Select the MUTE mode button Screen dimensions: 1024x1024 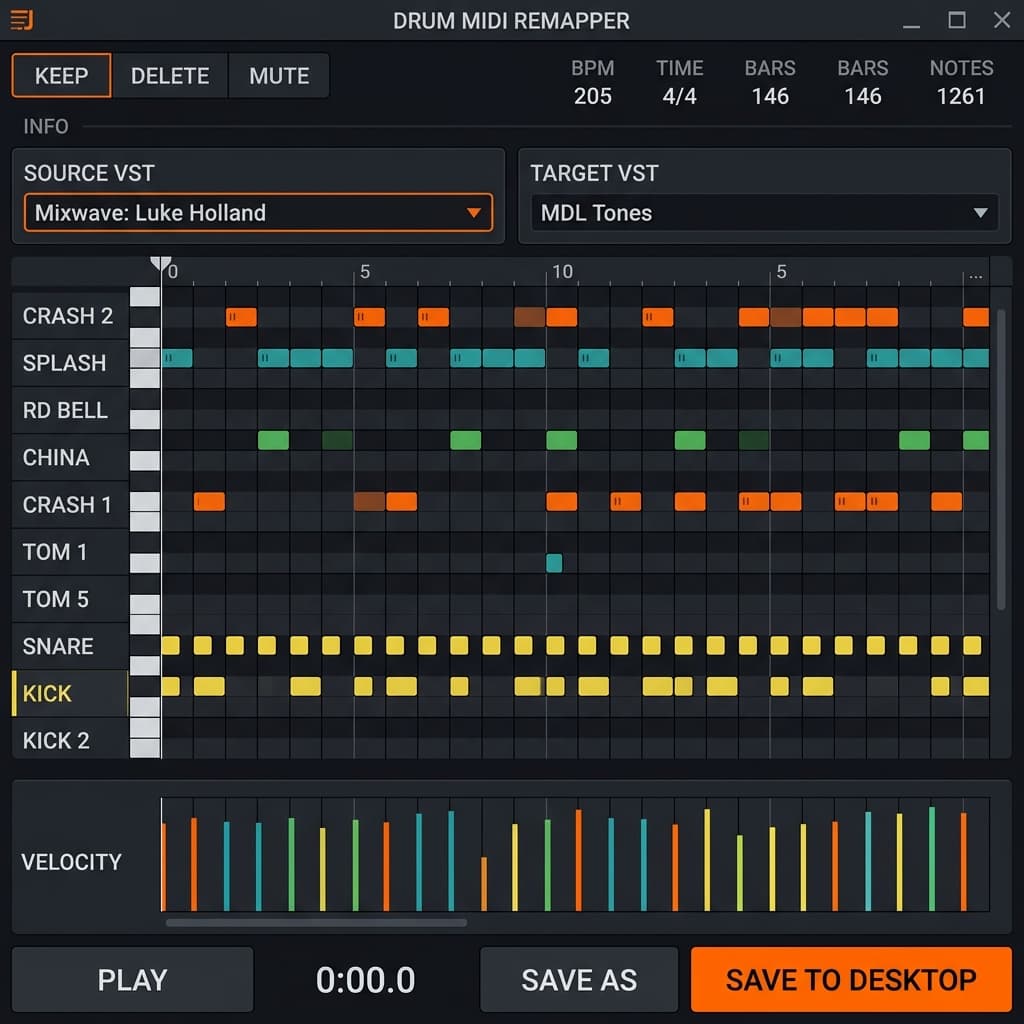(x=279, y=76)
